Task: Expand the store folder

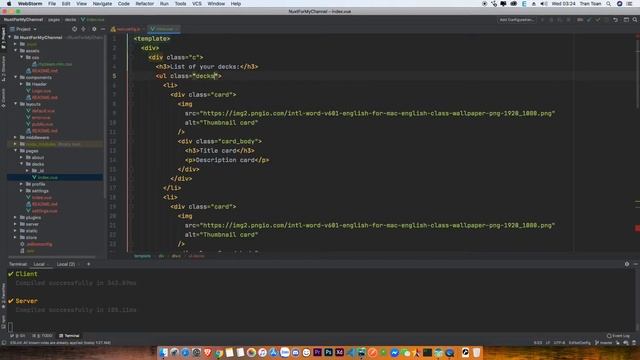Action: [x=16, y=237]
